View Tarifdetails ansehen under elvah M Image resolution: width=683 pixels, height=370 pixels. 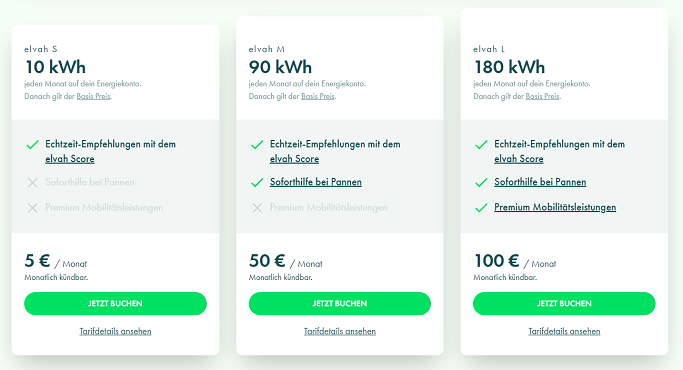340,331
